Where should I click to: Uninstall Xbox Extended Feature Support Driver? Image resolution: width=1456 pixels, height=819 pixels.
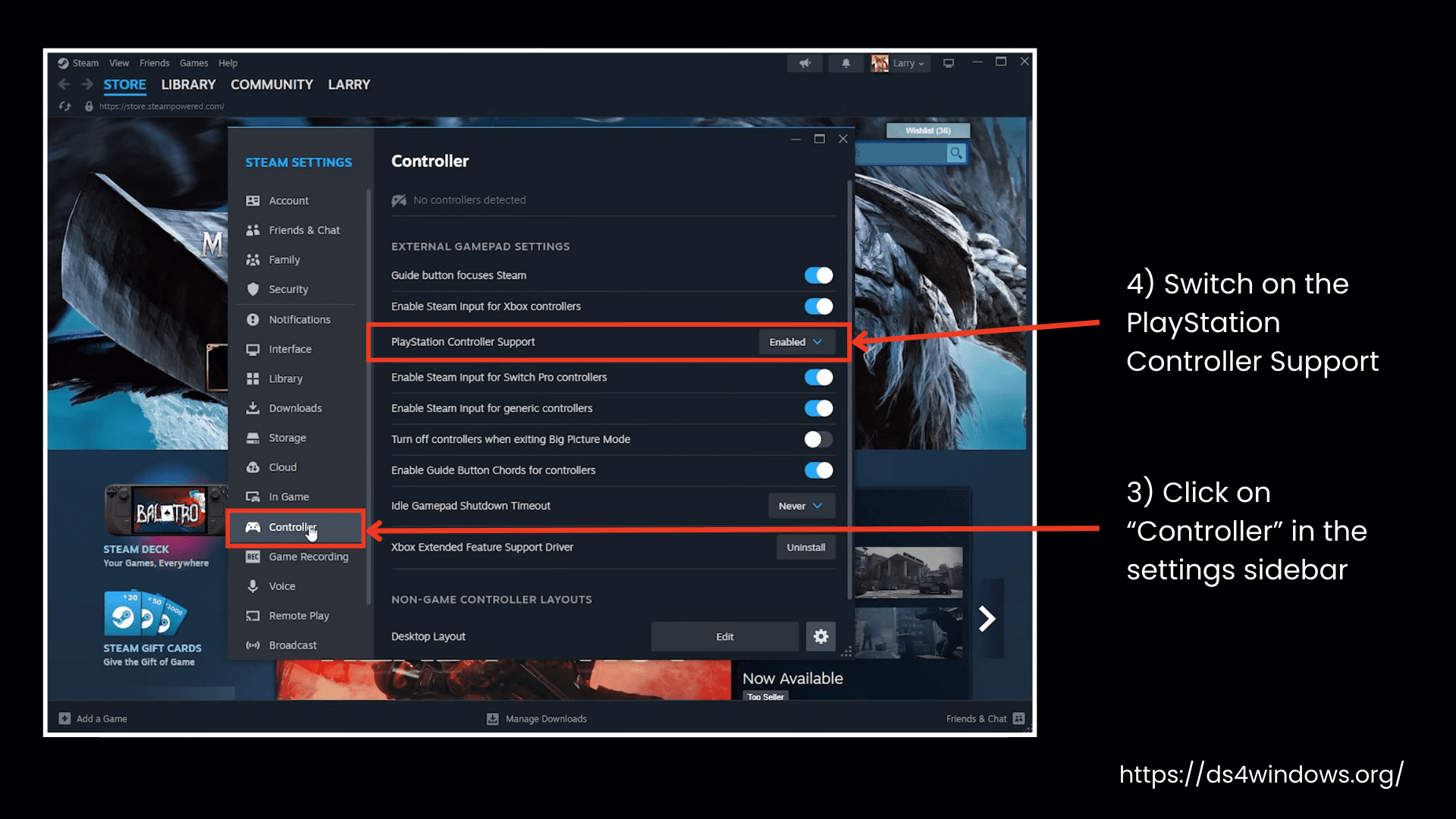(x=805, y=547)
